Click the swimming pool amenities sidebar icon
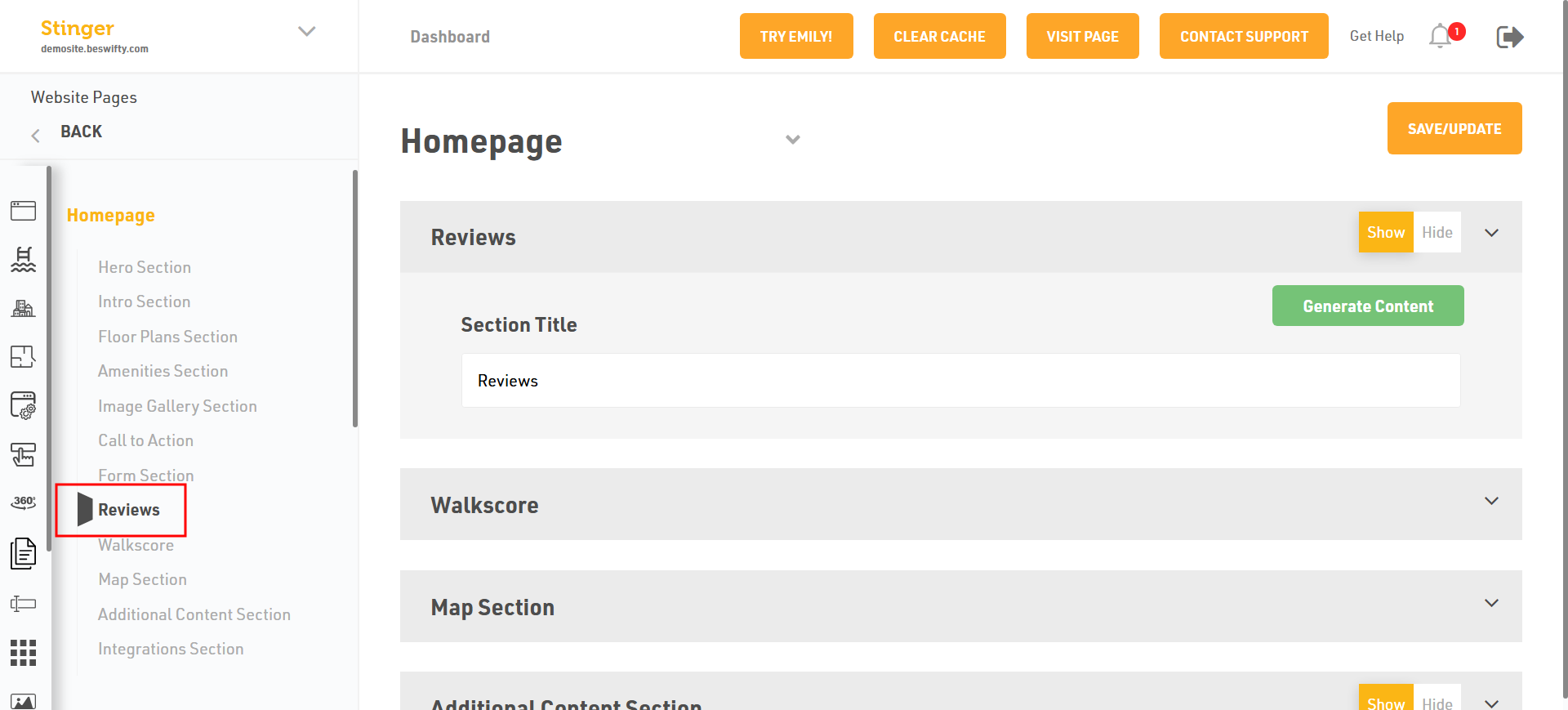 [23, 260]
